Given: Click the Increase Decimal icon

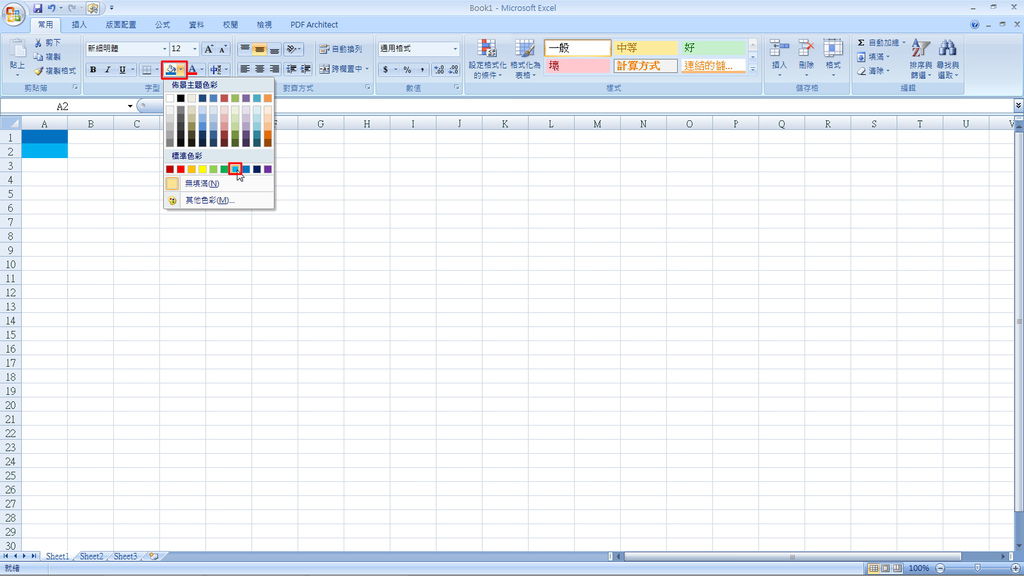Looking at the screenshot, I should tap(439, 69).
